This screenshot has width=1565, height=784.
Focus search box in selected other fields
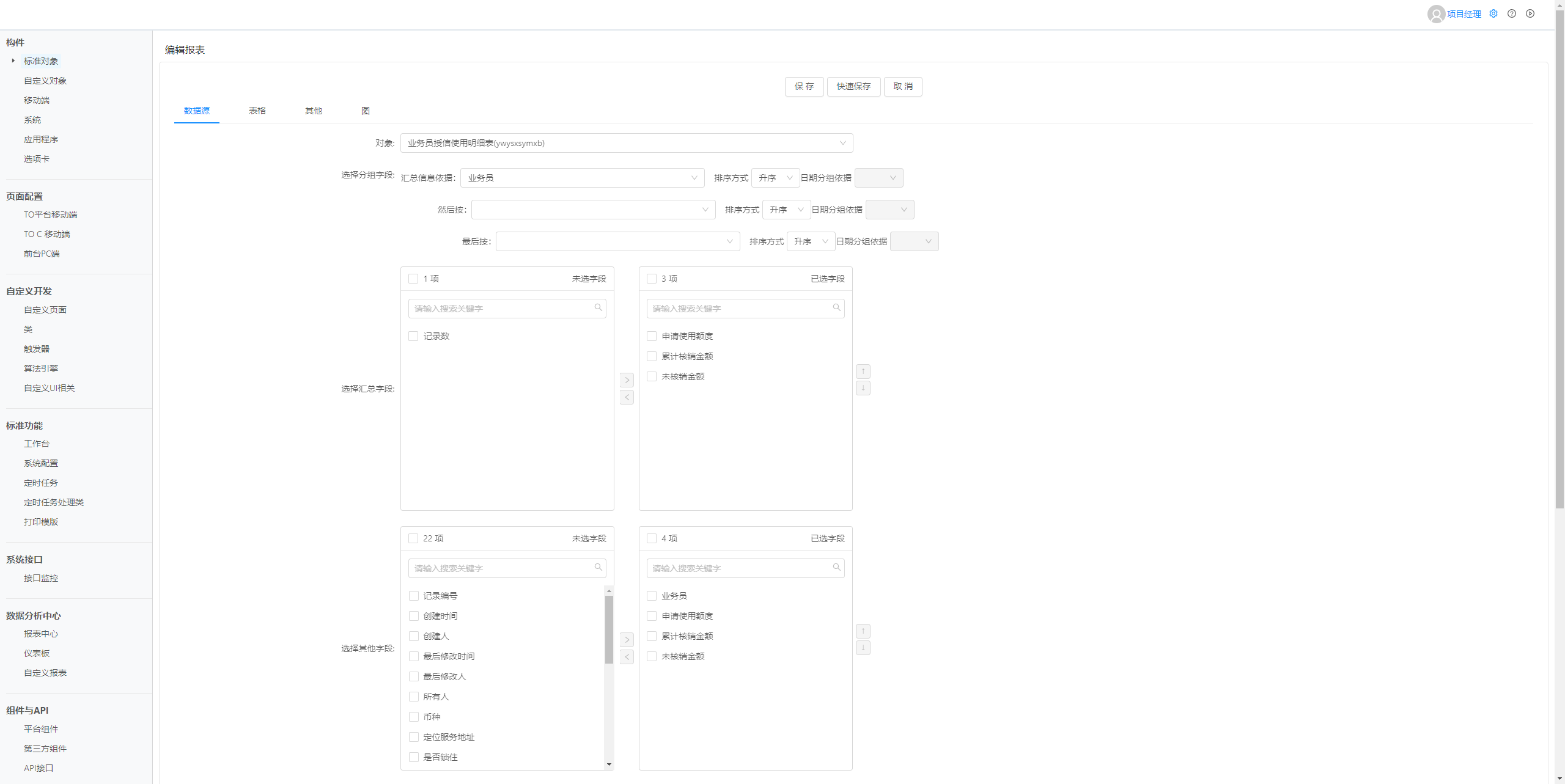pyautogui.click(x=746, y=568)
